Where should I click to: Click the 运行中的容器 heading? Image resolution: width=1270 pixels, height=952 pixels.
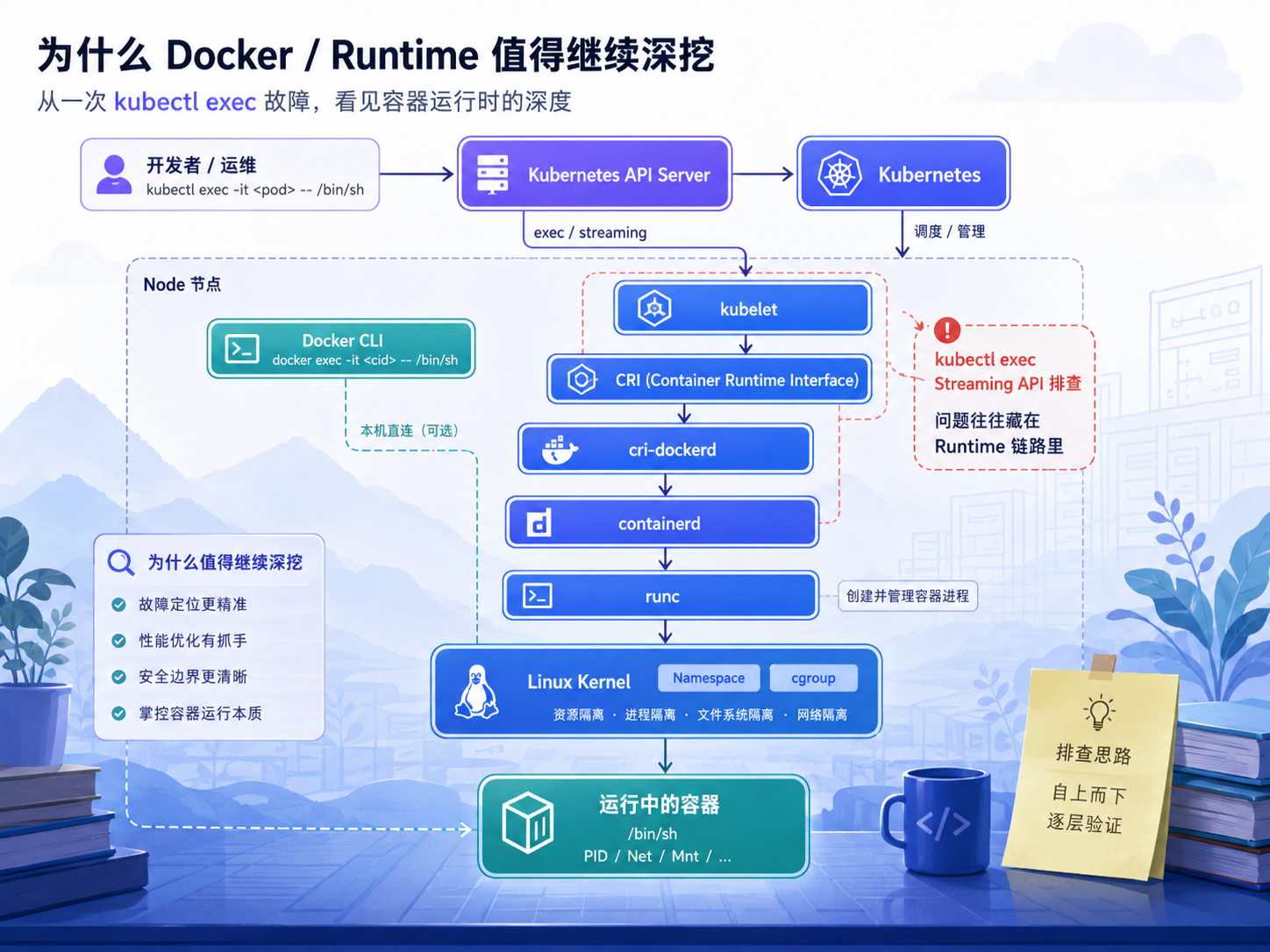click(659, 805)
